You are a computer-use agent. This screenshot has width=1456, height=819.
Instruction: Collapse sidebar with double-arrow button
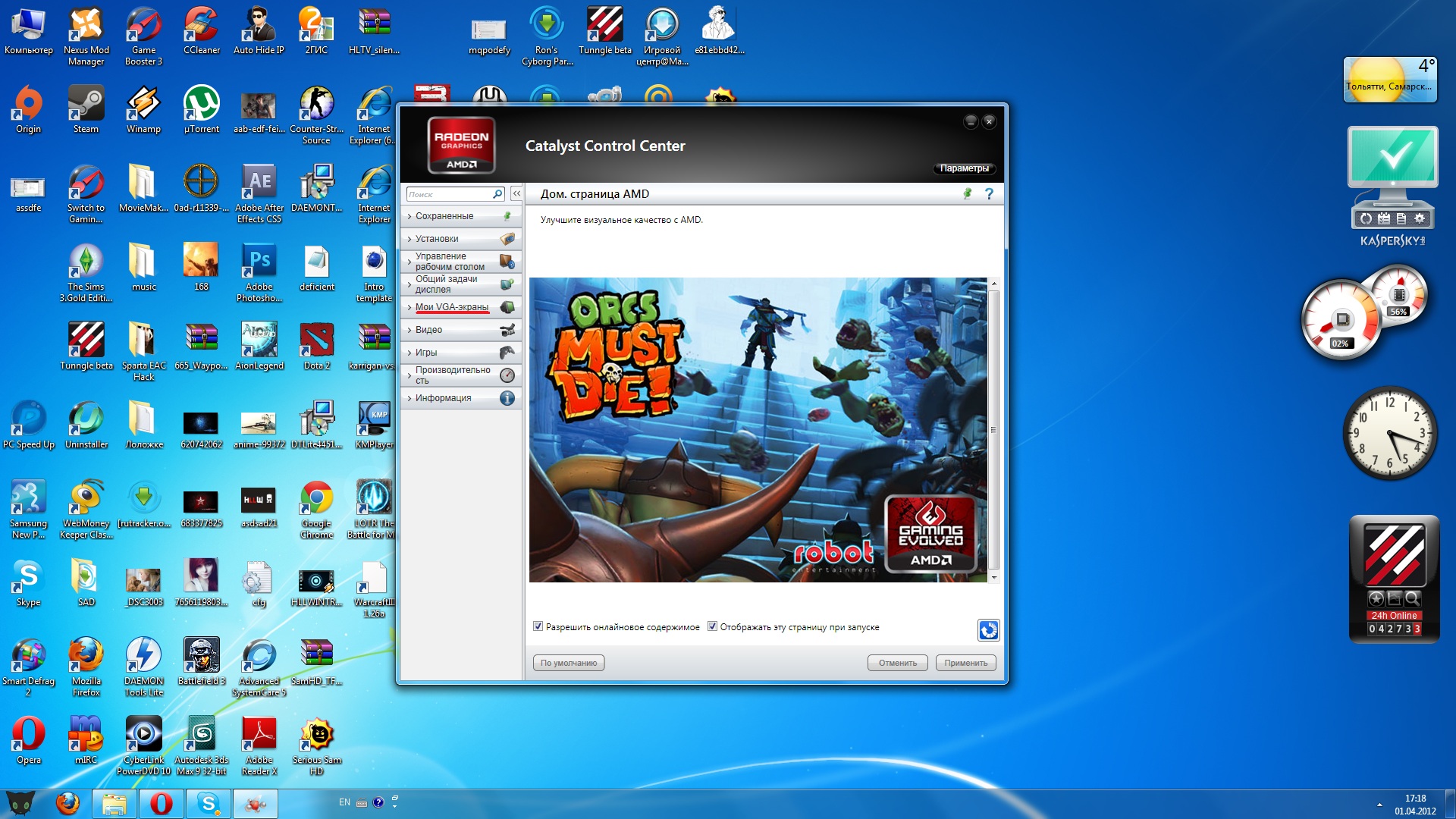tap(516, 194)
